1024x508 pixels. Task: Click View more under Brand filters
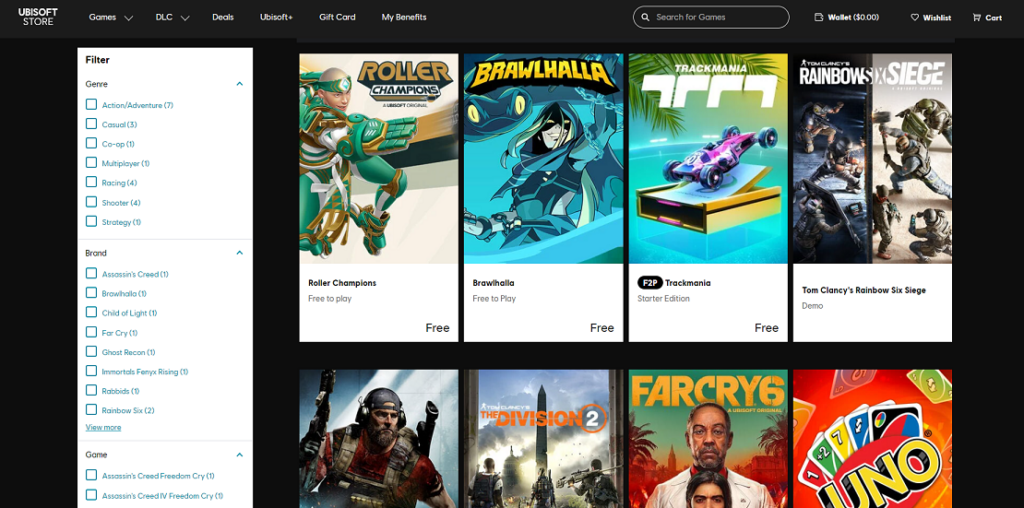(x=103, y=428)
